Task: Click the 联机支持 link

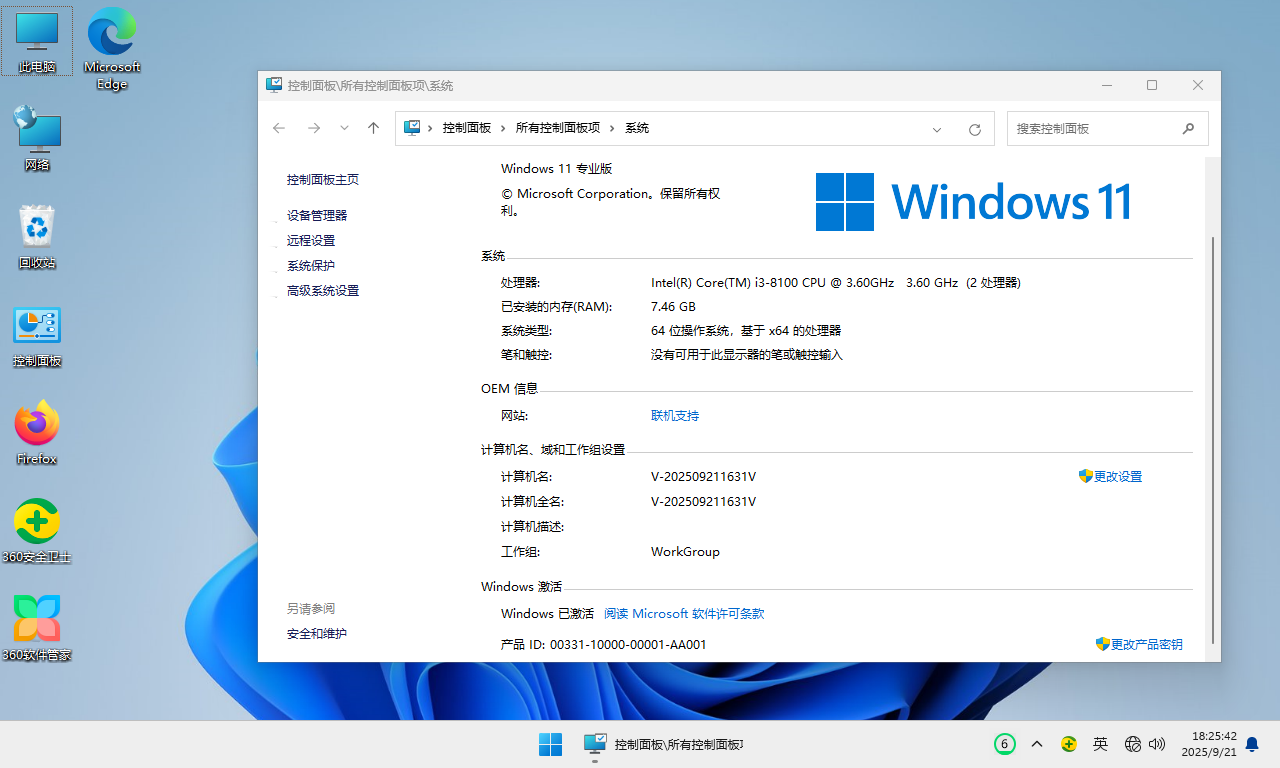Action: (675, 415)
